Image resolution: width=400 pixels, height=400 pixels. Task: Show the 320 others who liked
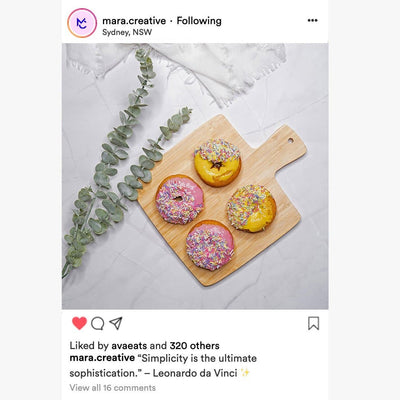pyautogui.click(x=194, y=346)
